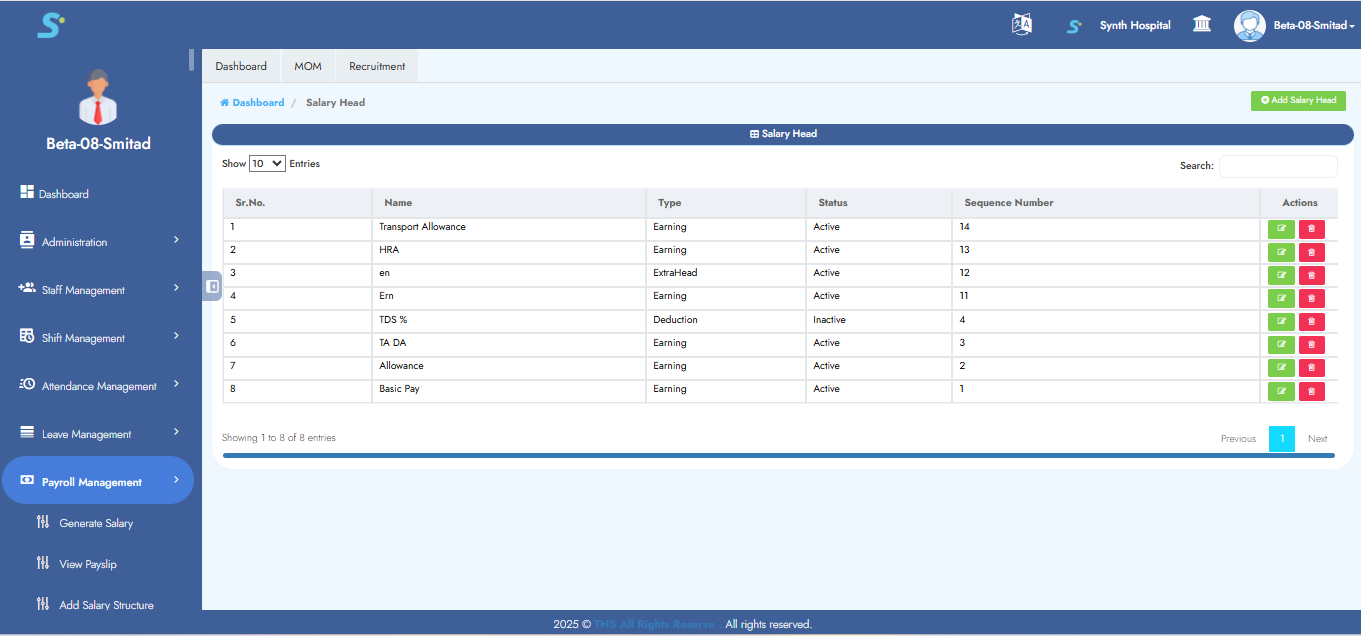Viewport: 1361px width, 636px height.
Task: Edit the TDS % salary head
Action: coord(1281,321)
